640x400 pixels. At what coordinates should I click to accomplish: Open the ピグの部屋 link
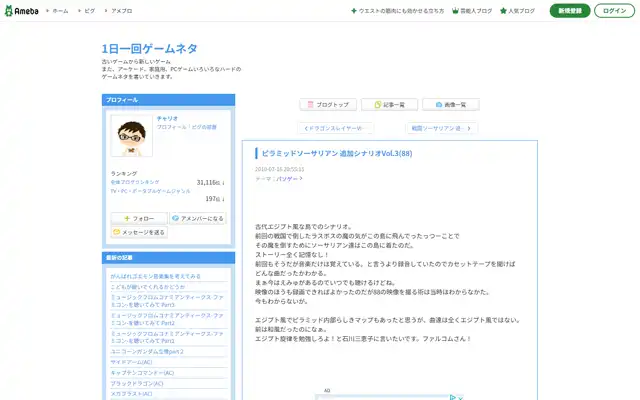(204, 127)
